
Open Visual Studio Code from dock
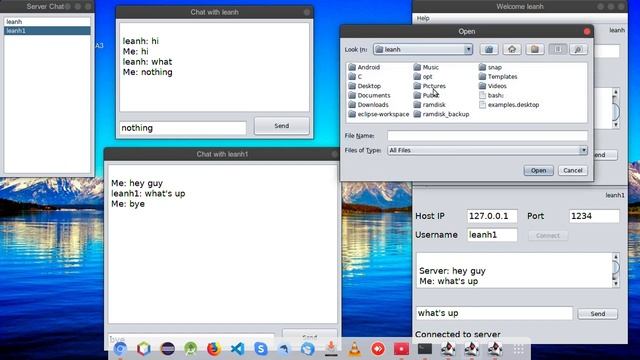[238, 349]
